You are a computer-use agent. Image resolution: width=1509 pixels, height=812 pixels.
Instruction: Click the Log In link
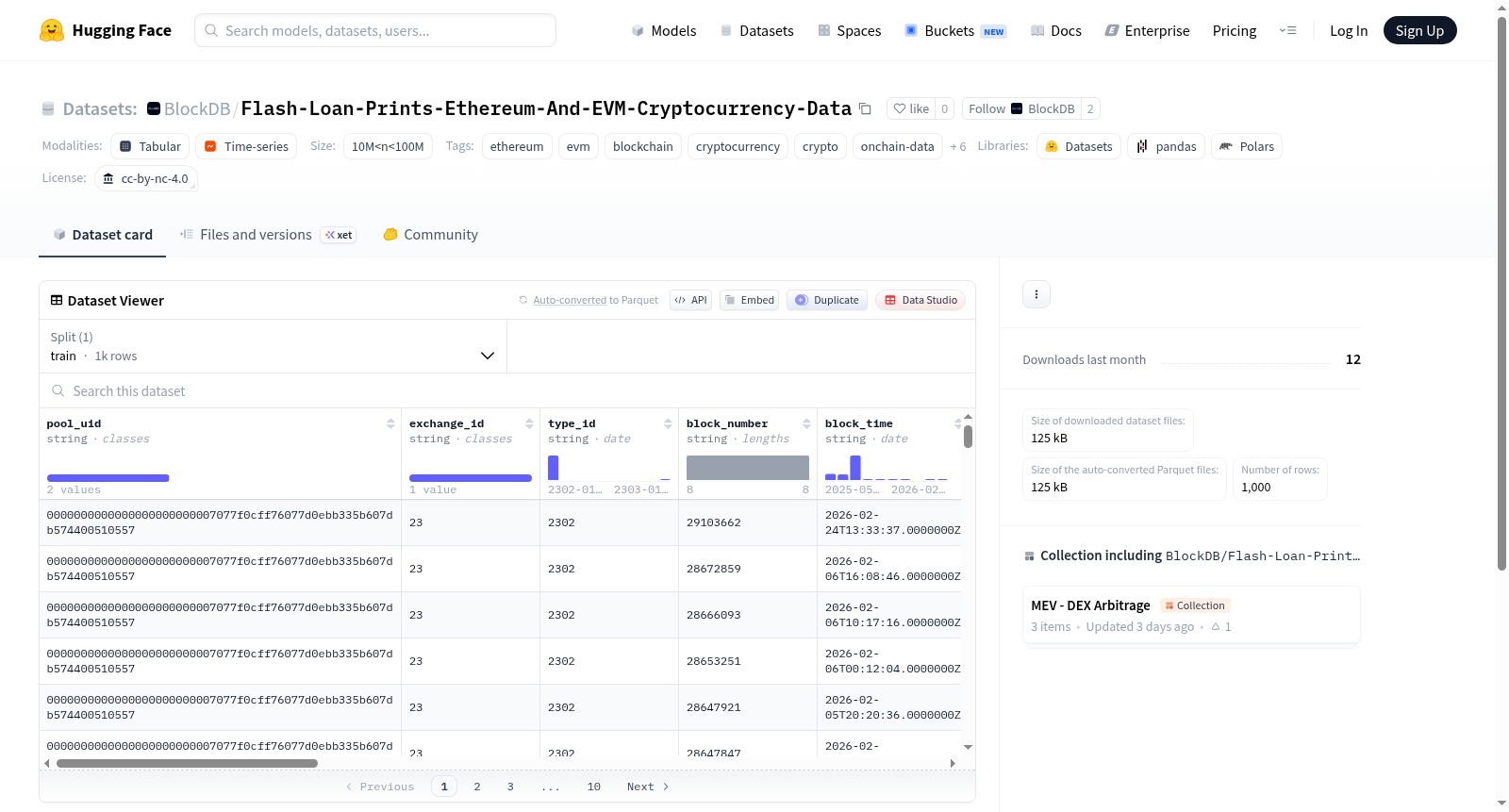coord(1349,31)
